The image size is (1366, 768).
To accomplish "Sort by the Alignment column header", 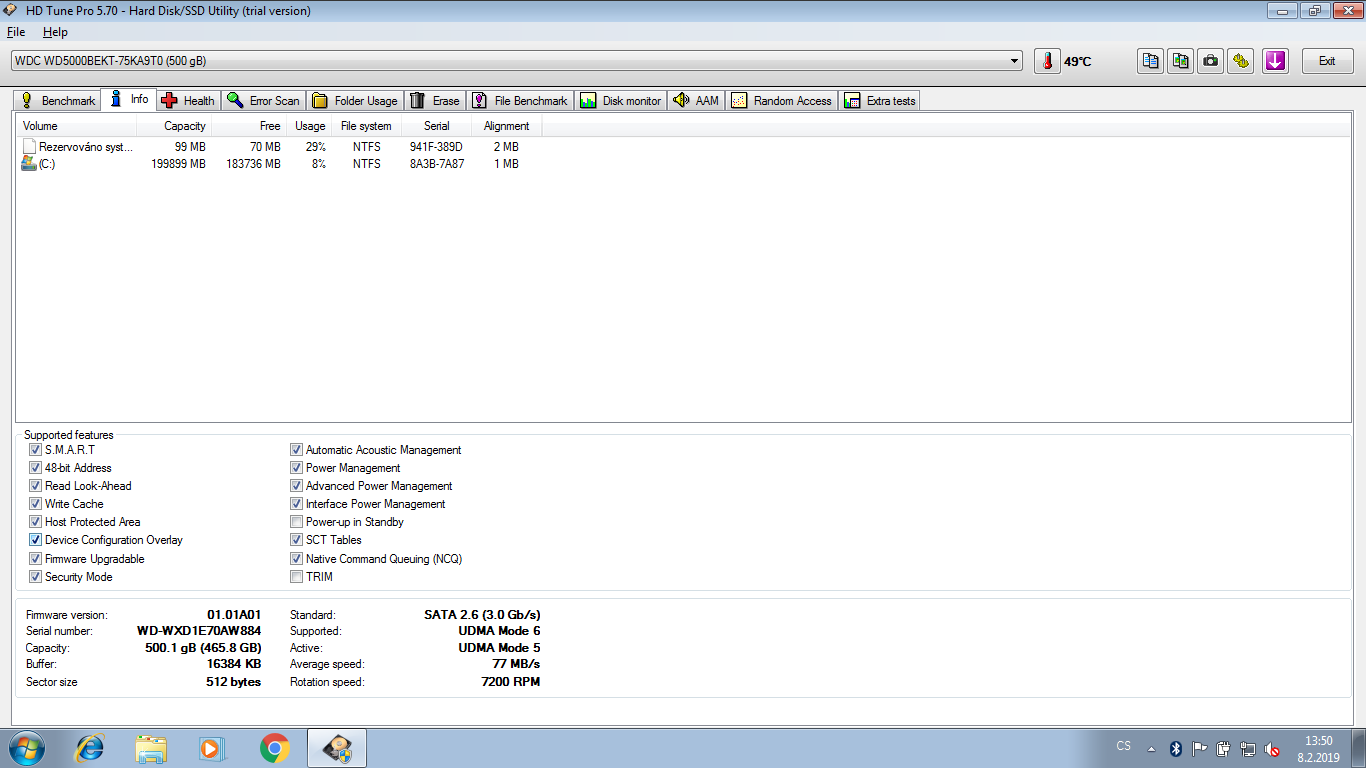I will click(507, 126).
